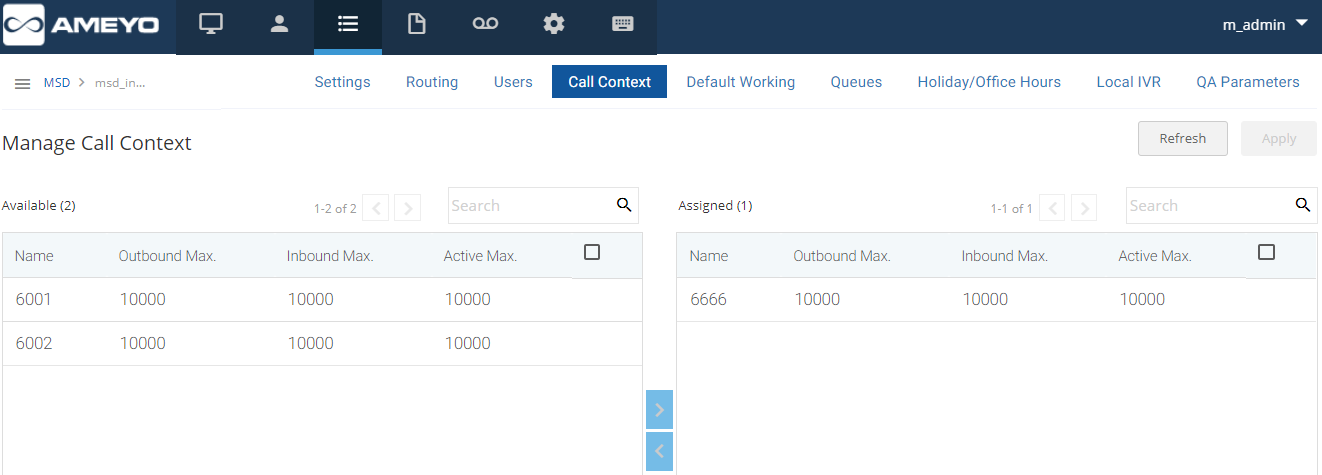Image resolution: width=1322 pixels, height=475 pixels.
Task: Check select-all box in Available table header
Action: point(592,252)
